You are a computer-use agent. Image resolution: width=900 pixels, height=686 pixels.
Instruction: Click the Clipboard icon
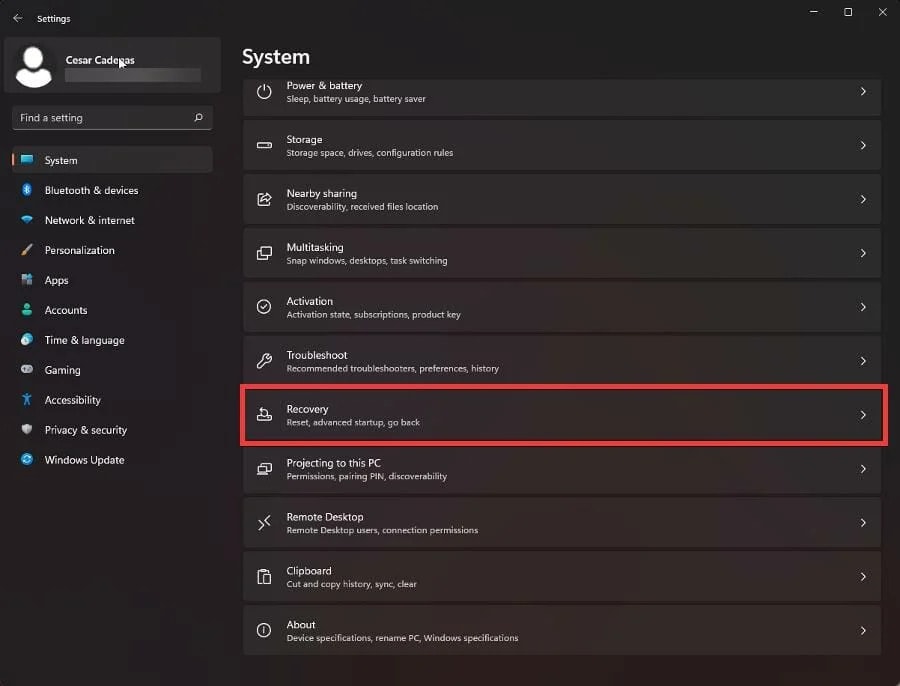264,576
